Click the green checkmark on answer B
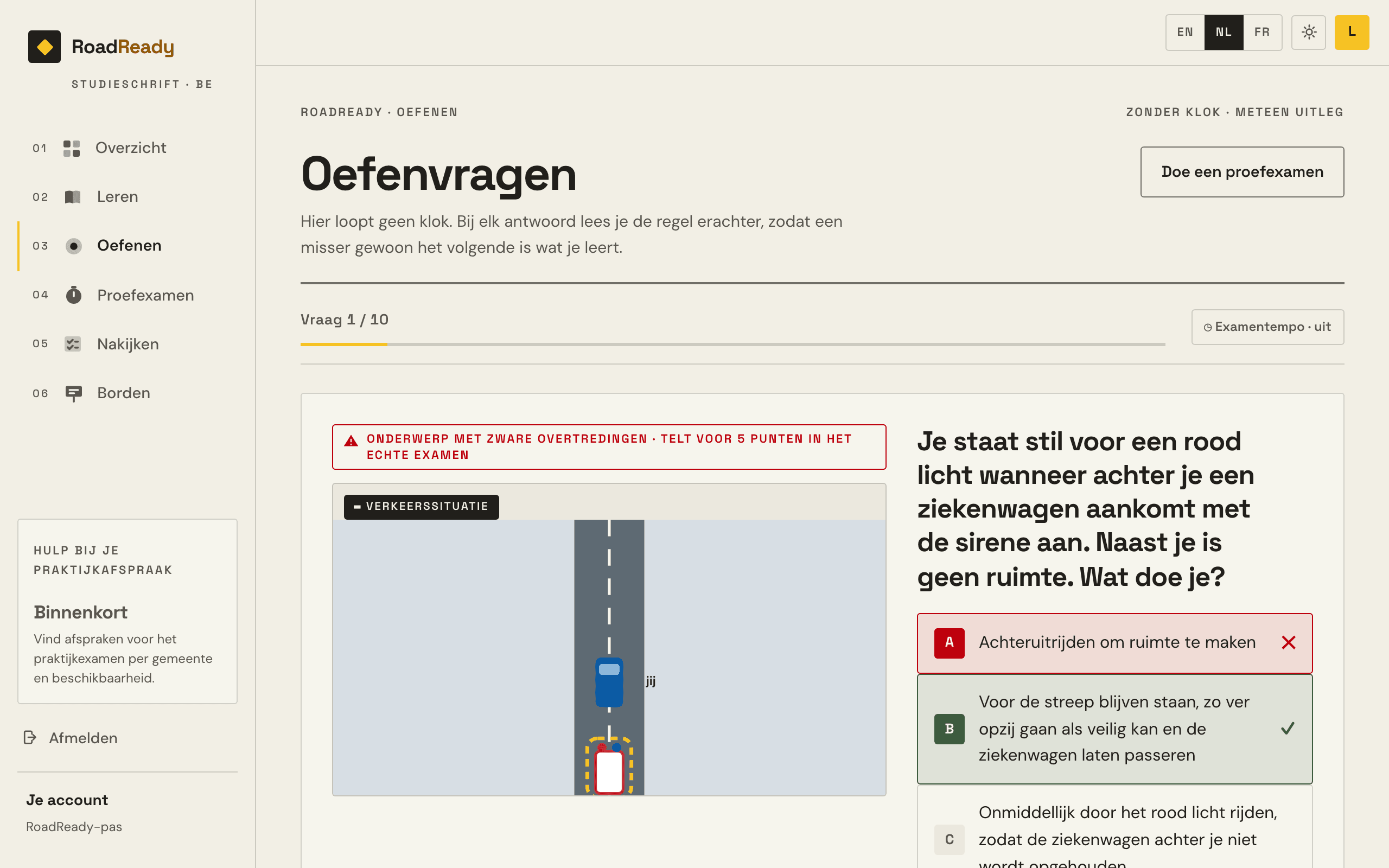 [1288, 728]
